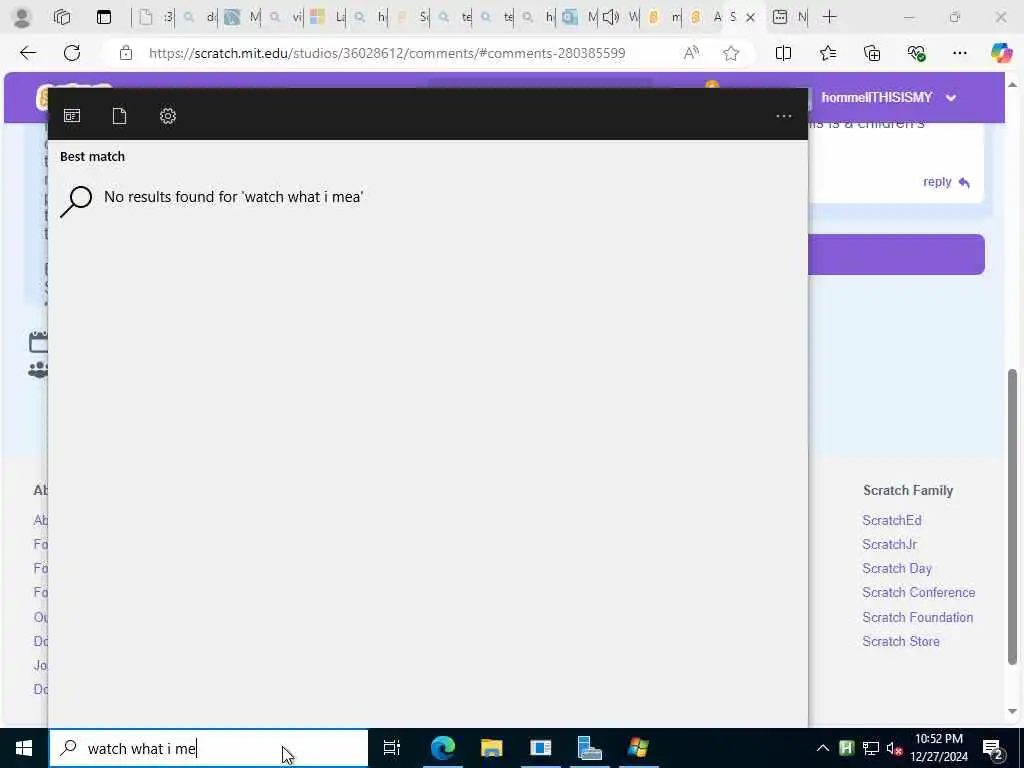This screenshot has height=768, width=1024.
Task: Open Task View on taskbar
Action: 391,748
